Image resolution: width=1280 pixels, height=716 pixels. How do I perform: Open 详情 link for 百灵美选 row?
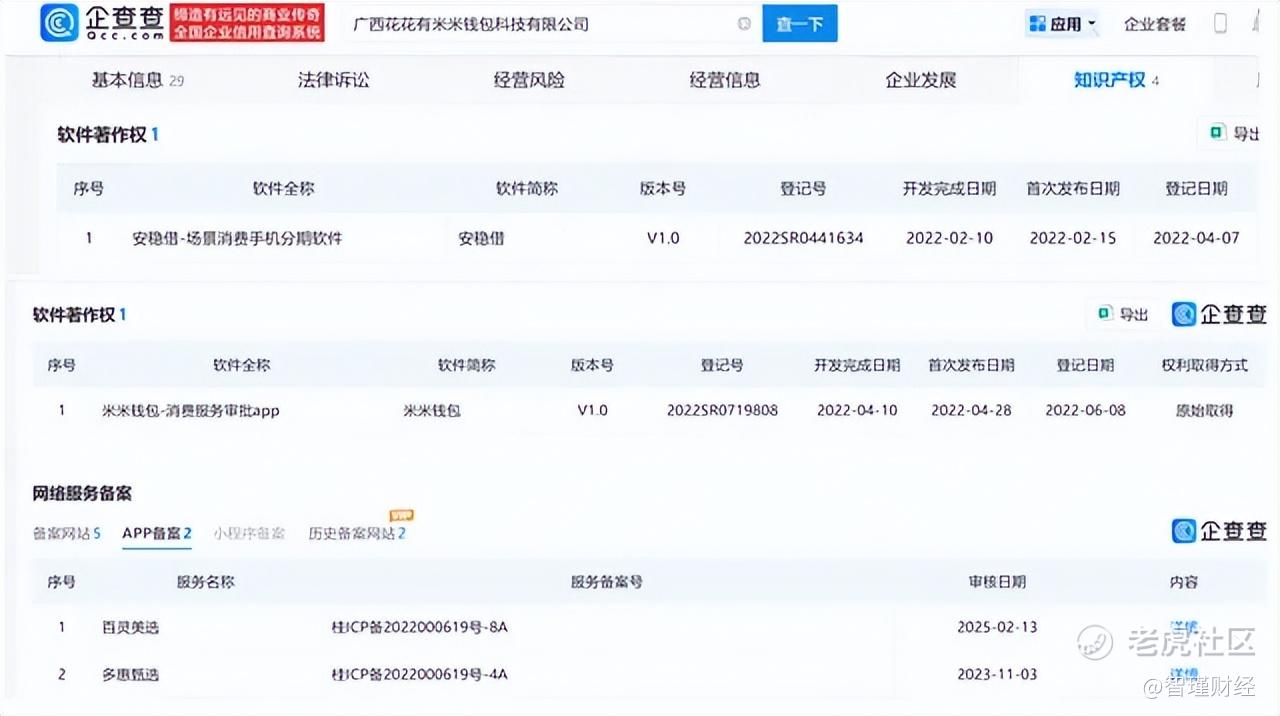(x=1184, y=627)
